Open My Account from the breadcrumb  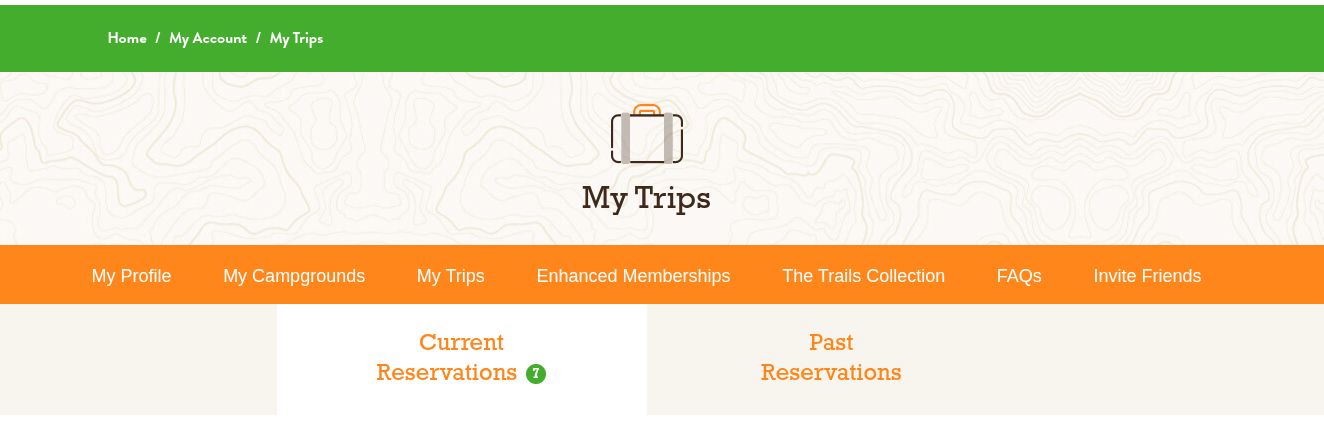coord(208,38)
